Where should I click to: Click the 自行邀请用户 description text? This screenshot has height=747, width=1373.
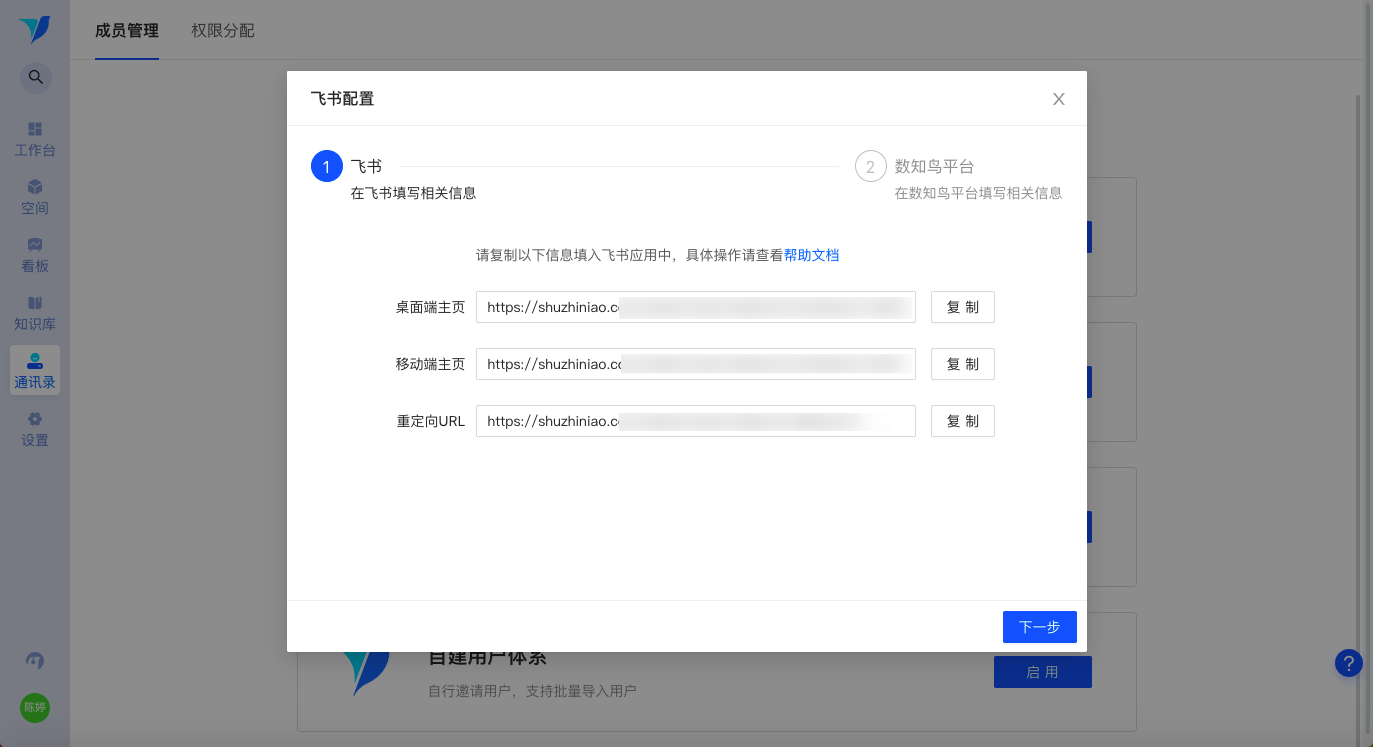pyautogui.click(x=532, y=691)
